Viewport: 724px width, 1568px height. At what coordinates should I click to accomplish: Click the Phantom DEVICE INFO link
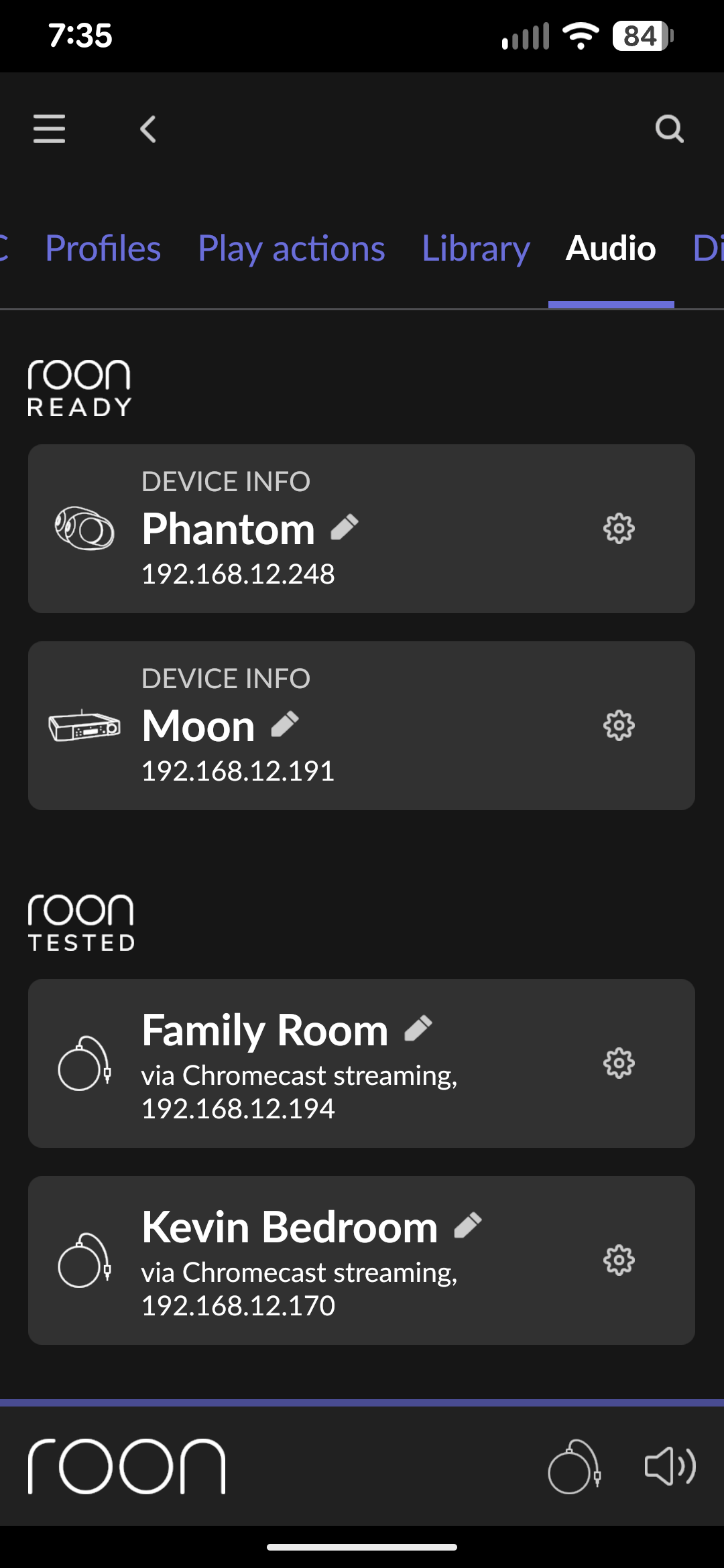(226, 482)
